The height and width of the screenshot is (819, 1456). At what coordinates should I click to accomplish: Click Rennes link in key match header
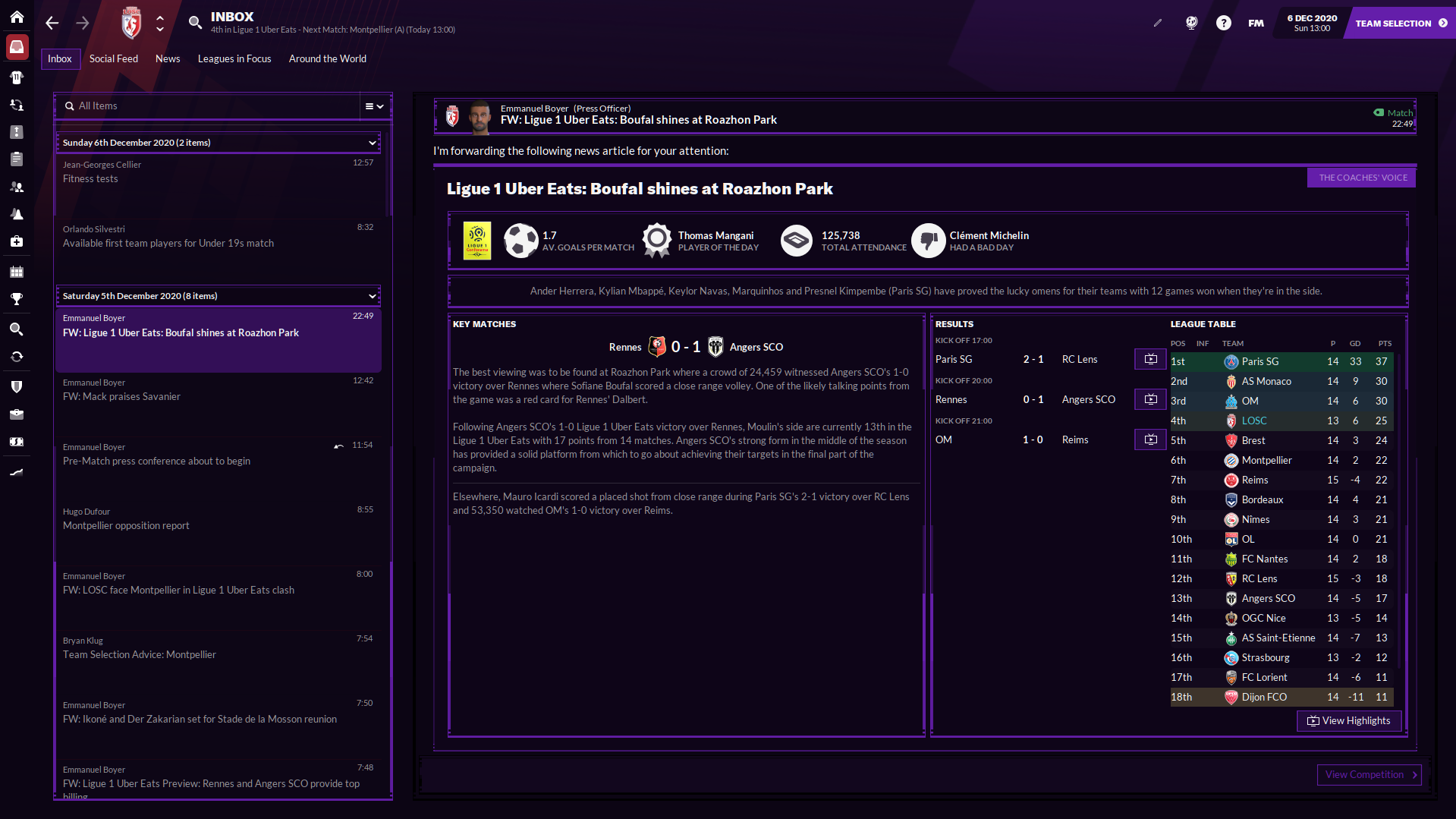click(625, 347)
